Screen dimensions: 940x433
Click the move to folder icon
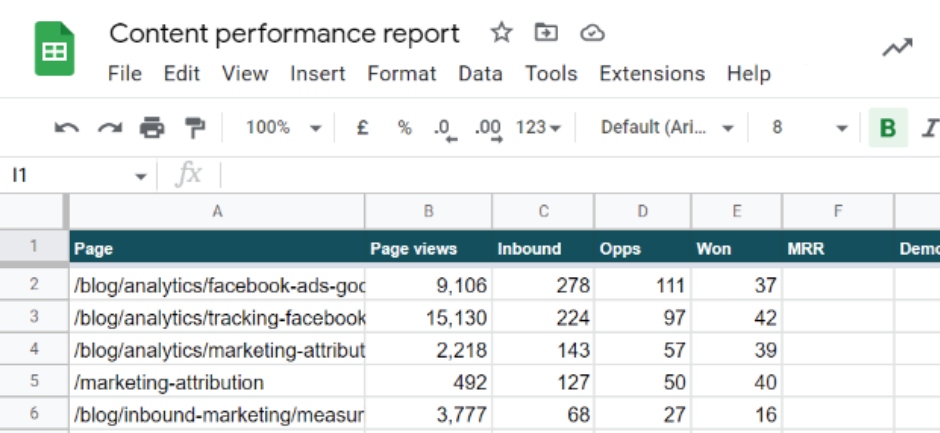(546, 33)
